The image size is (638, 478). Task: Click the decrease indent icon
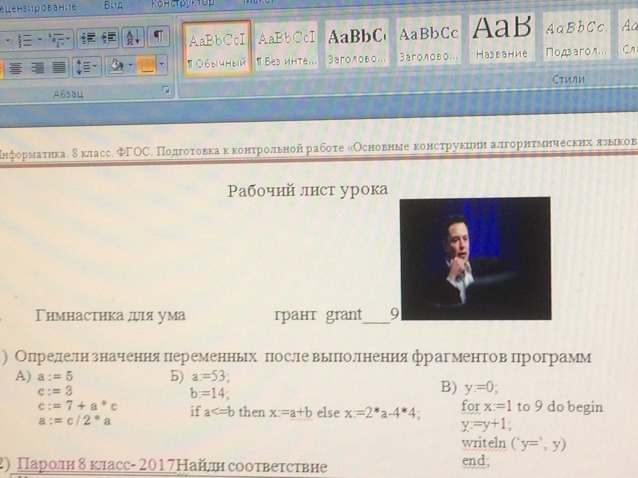click(87, 38)
